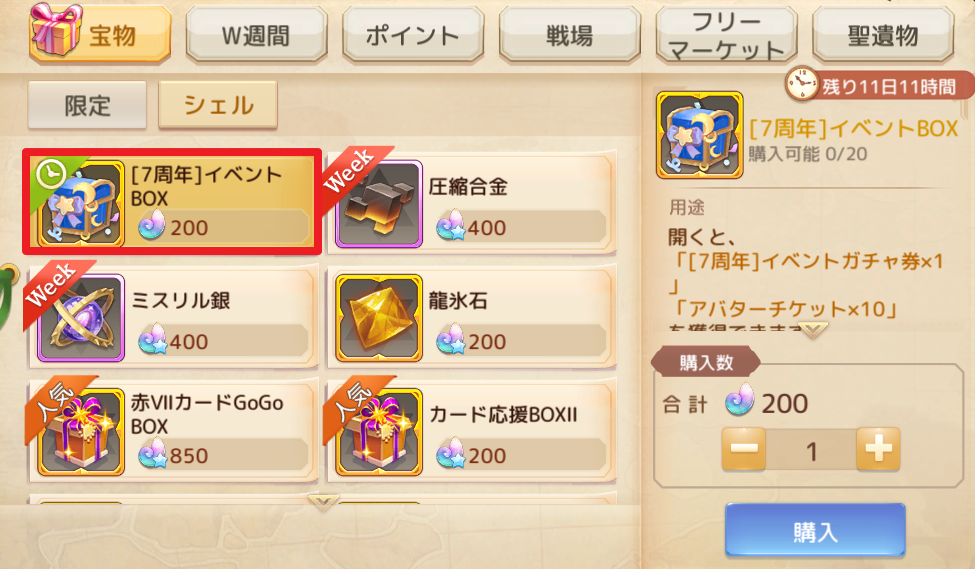Select the 赤VIIカードGoGo BOX gift icon
This screenshot has width=975, height=569.
pyautogui.click(x=81, y=432)
